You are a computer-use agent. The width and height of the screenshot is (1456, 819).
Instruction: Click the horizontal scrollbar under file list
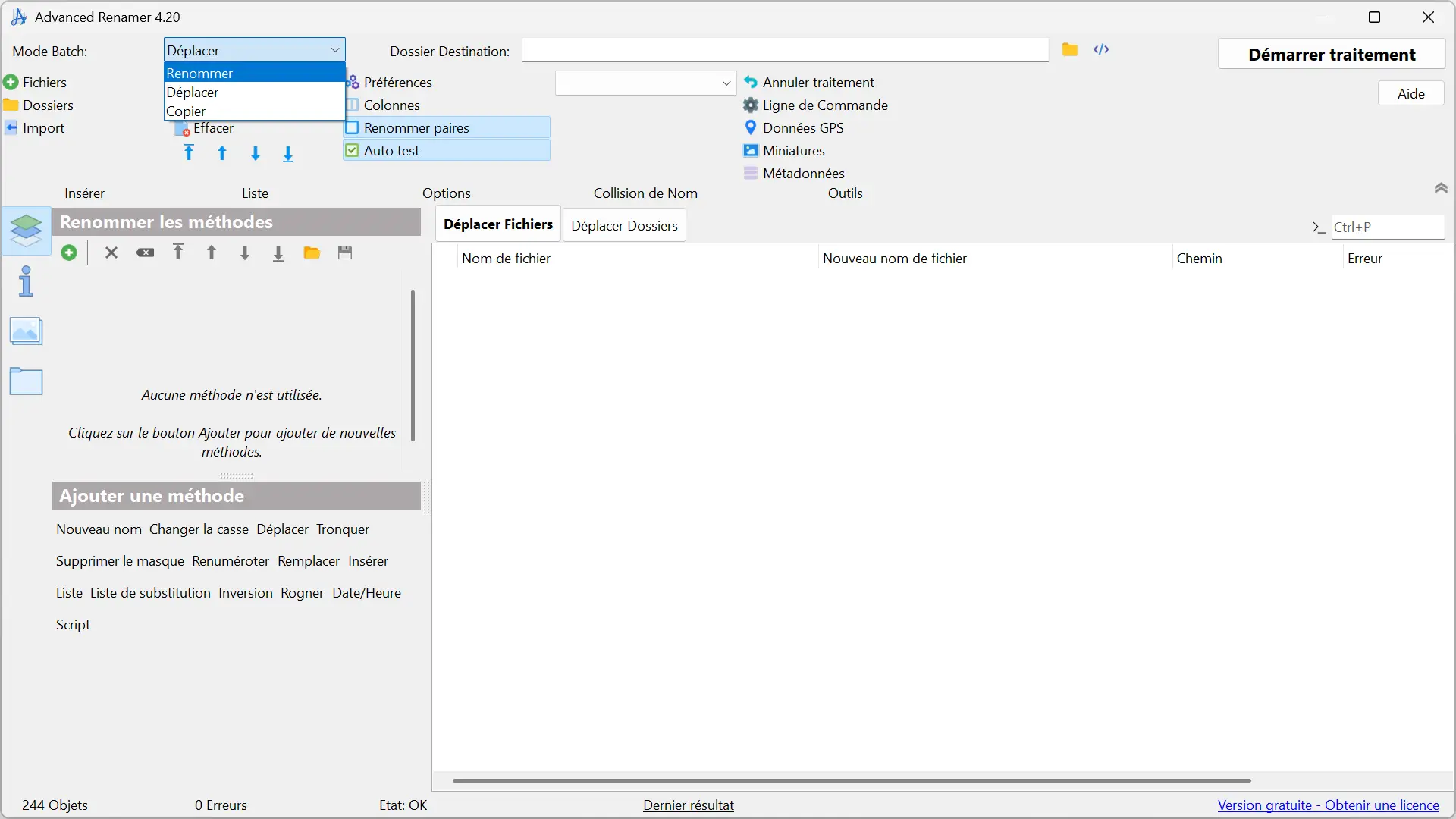coord(852,780)
